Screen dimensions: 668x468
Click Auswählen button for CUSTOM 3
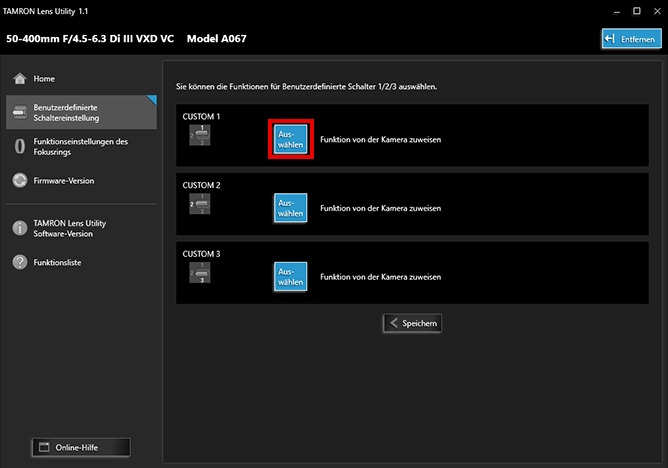click(x=291, y=276)
